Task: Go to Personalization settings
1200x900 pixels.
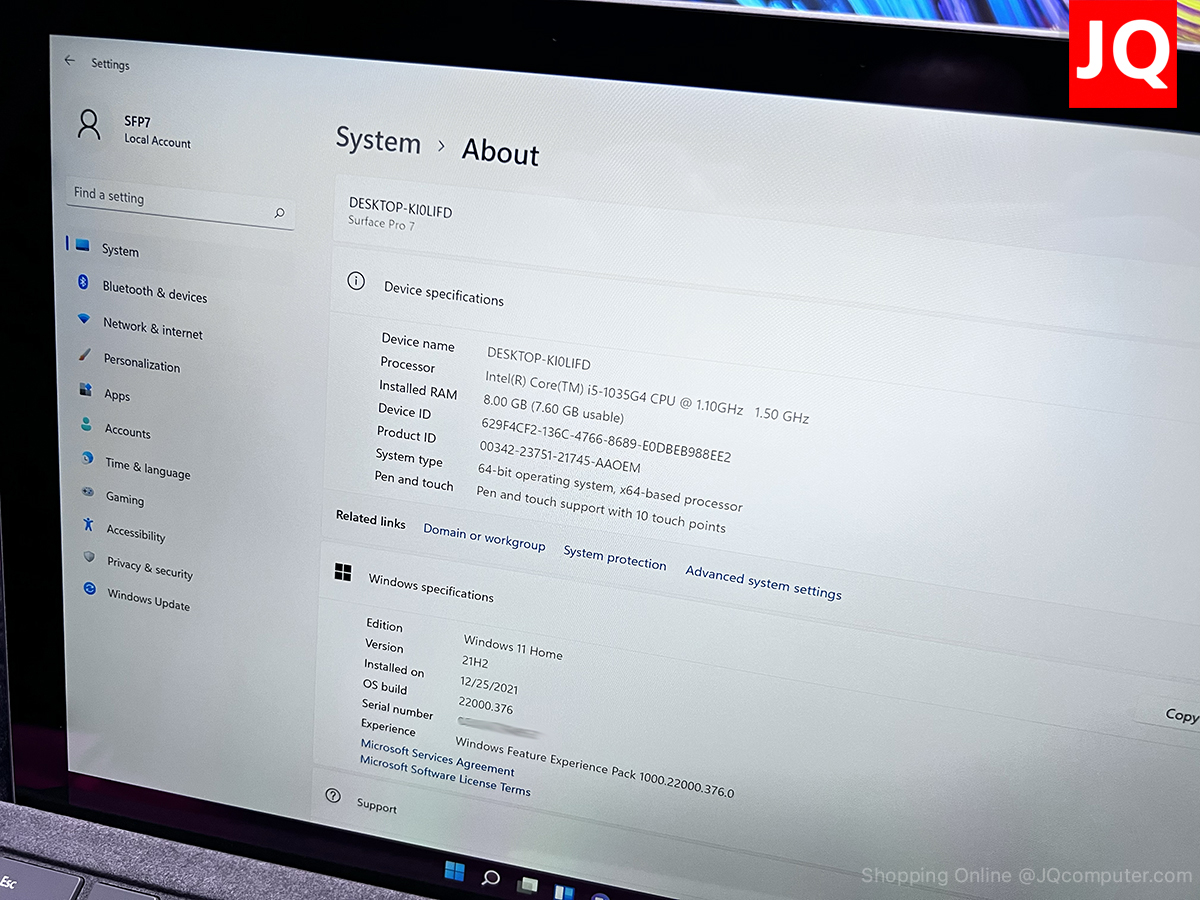Action: pos(141,363)
